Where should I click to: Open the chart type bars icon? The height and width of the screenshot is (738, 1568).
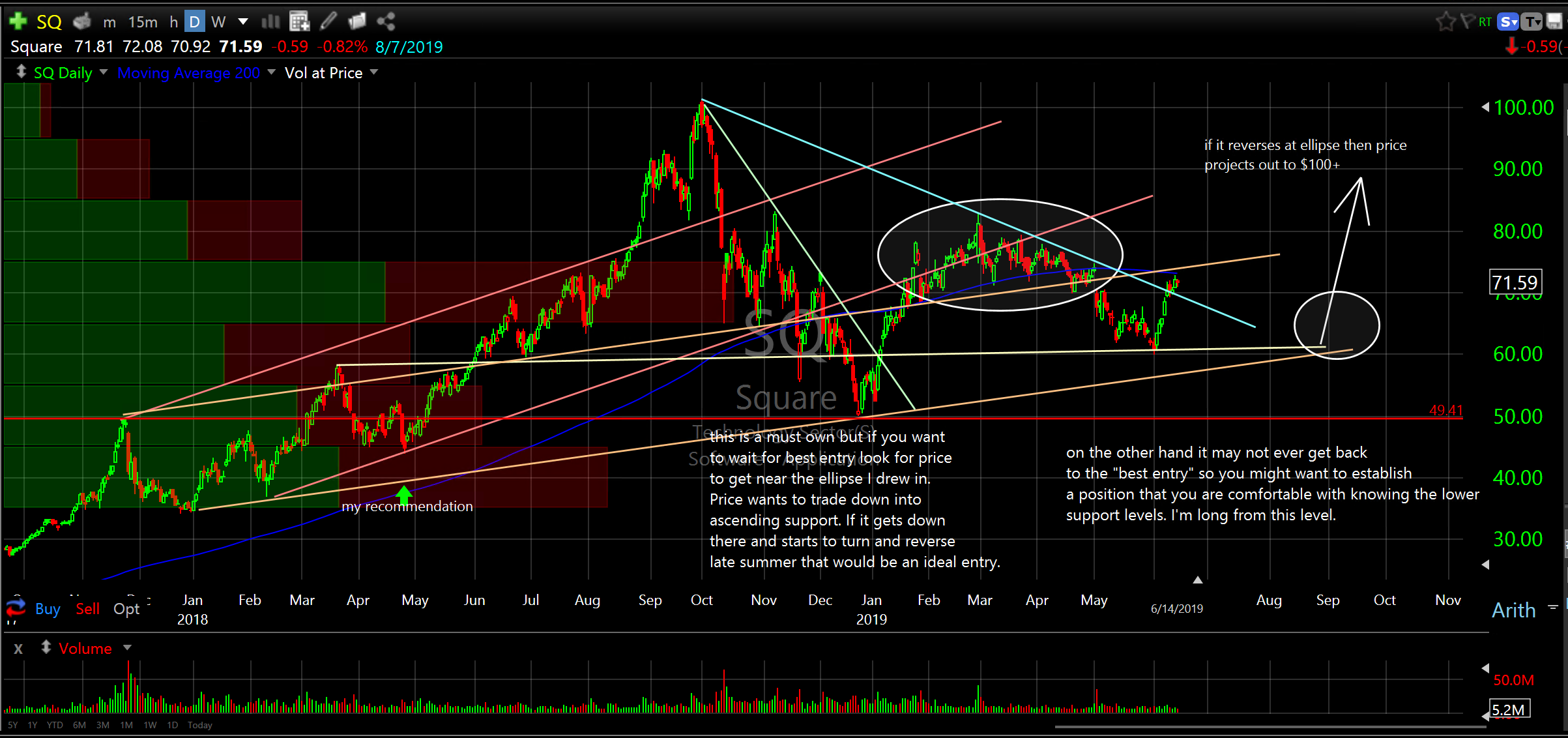point(270,22)
